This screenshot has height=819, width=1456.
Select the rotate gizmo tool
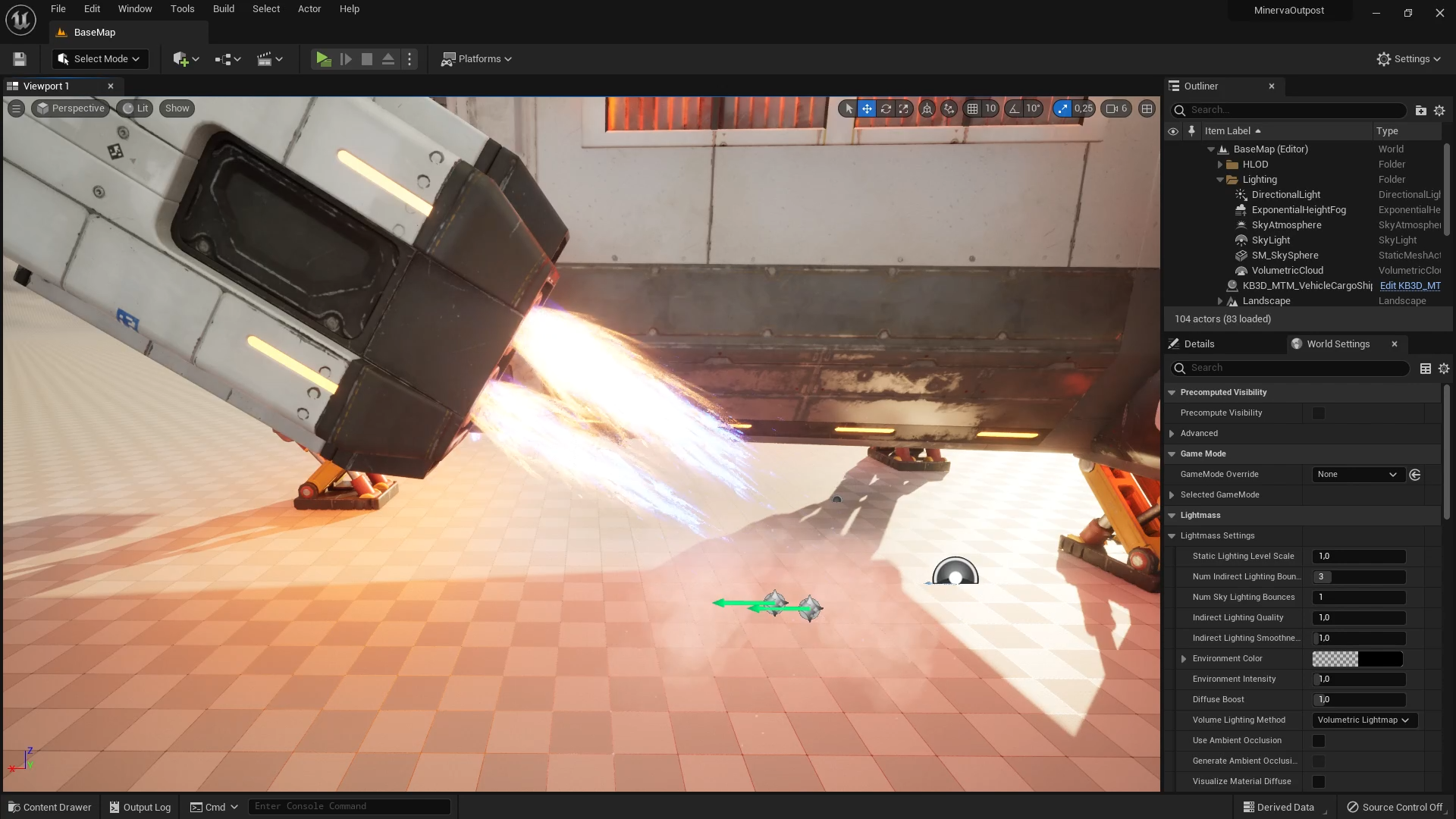[886, 108]
